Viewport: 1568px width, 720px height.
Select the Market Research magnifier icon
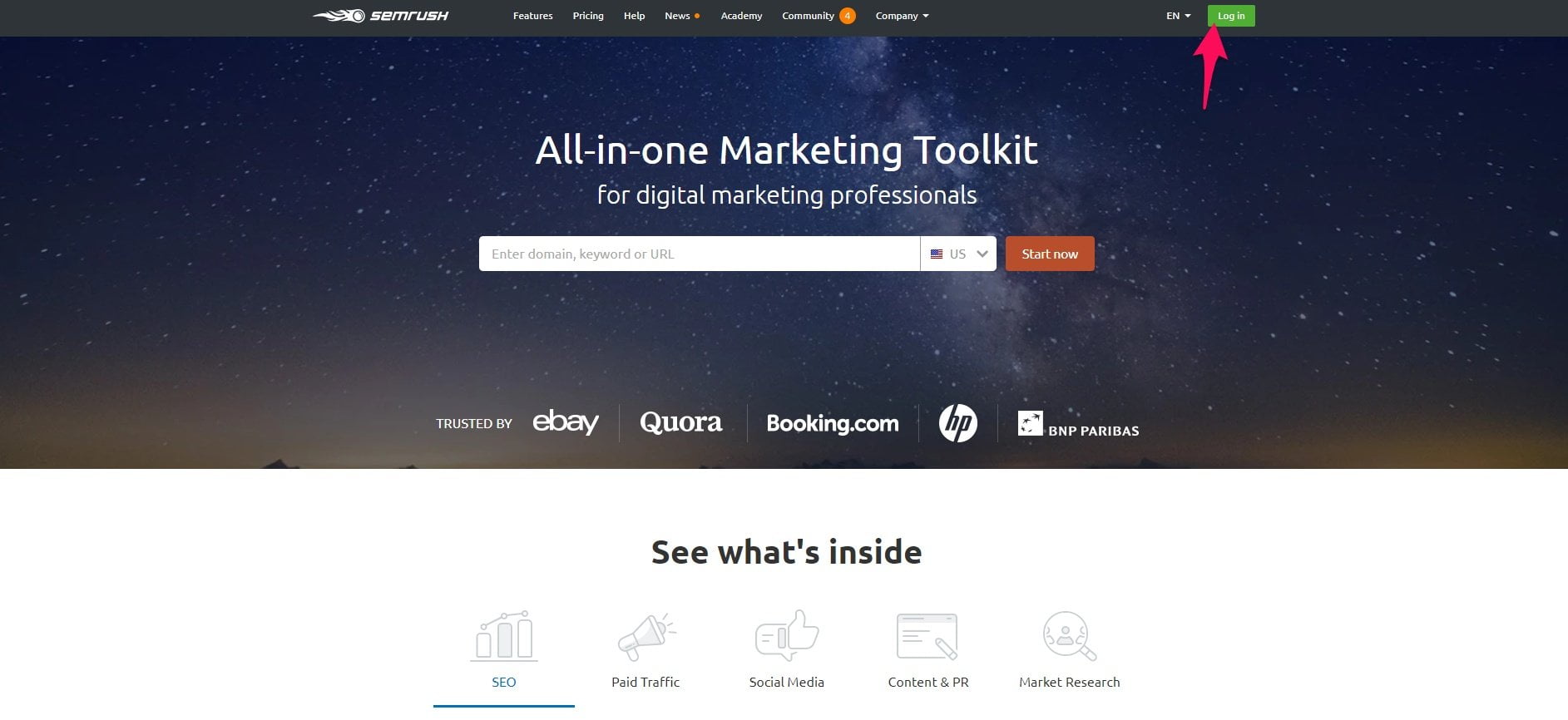coord(1070,636)
